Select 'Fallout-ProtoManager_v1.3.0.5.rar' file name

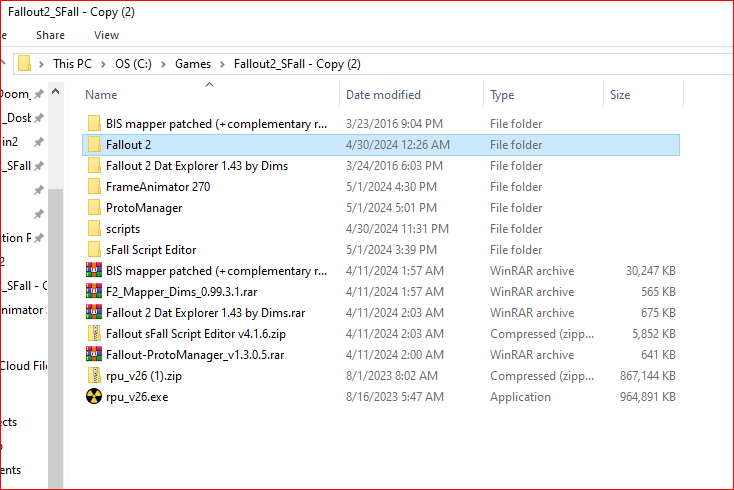tap(195, 355)
